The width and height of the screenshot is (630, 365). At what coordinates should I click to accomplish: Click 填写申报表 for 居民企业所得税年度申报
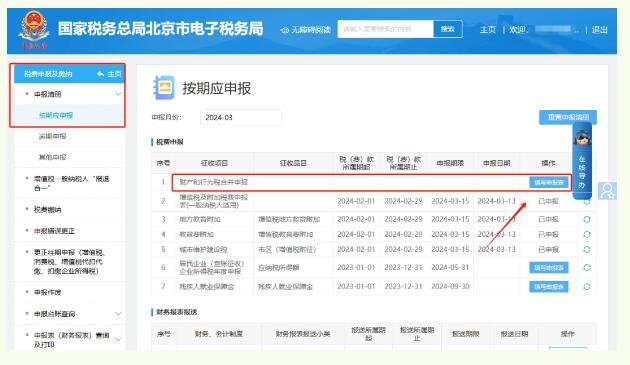click(x=549, y=268)
